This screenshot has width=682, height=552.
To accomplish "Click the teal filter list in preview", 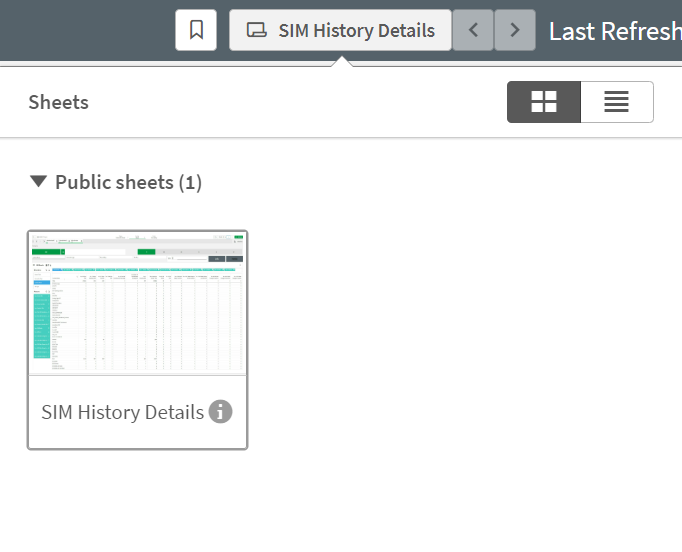I will click(42, 322).
